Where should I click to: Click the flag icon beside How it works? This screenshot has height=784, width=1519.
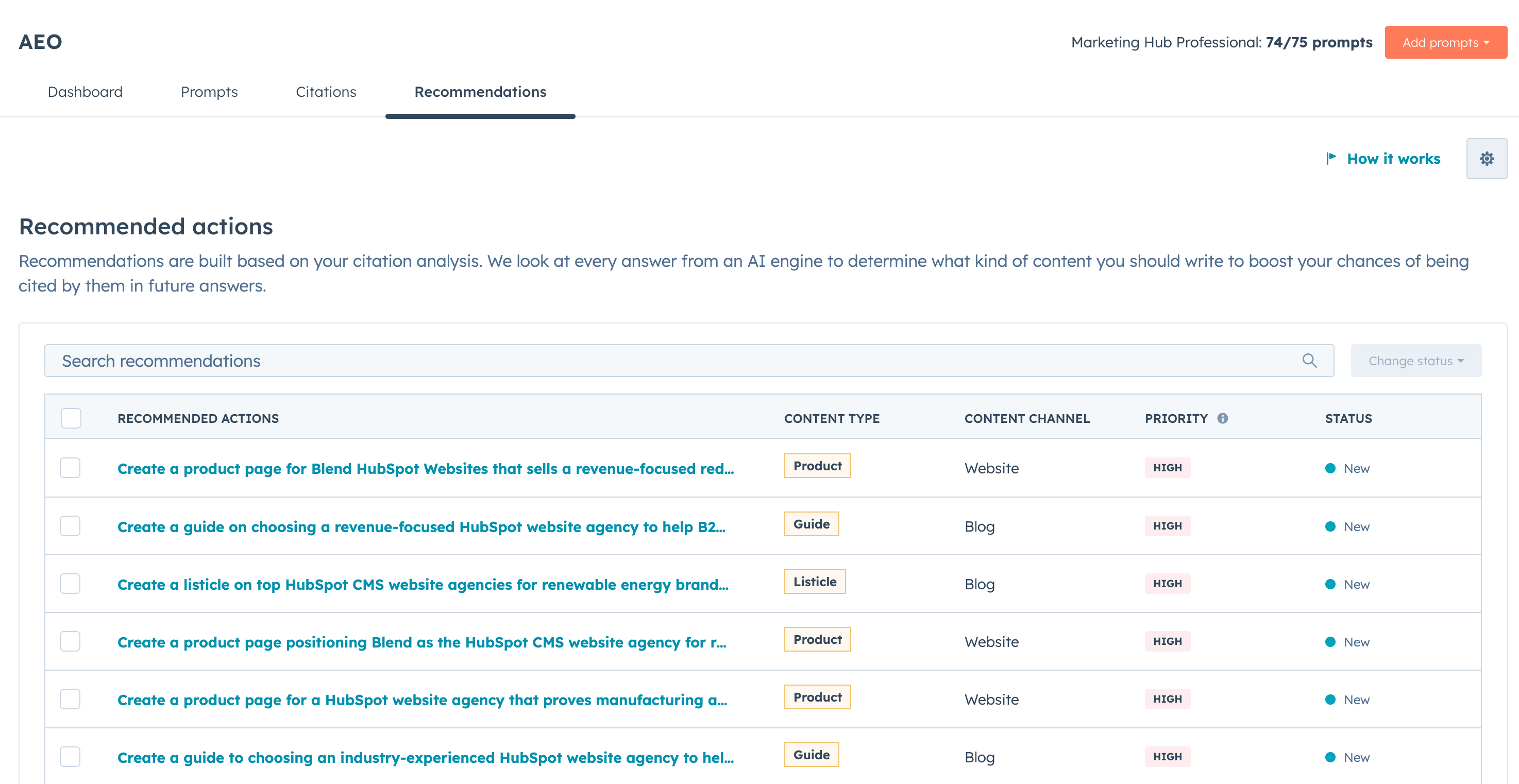point(1331,158)
